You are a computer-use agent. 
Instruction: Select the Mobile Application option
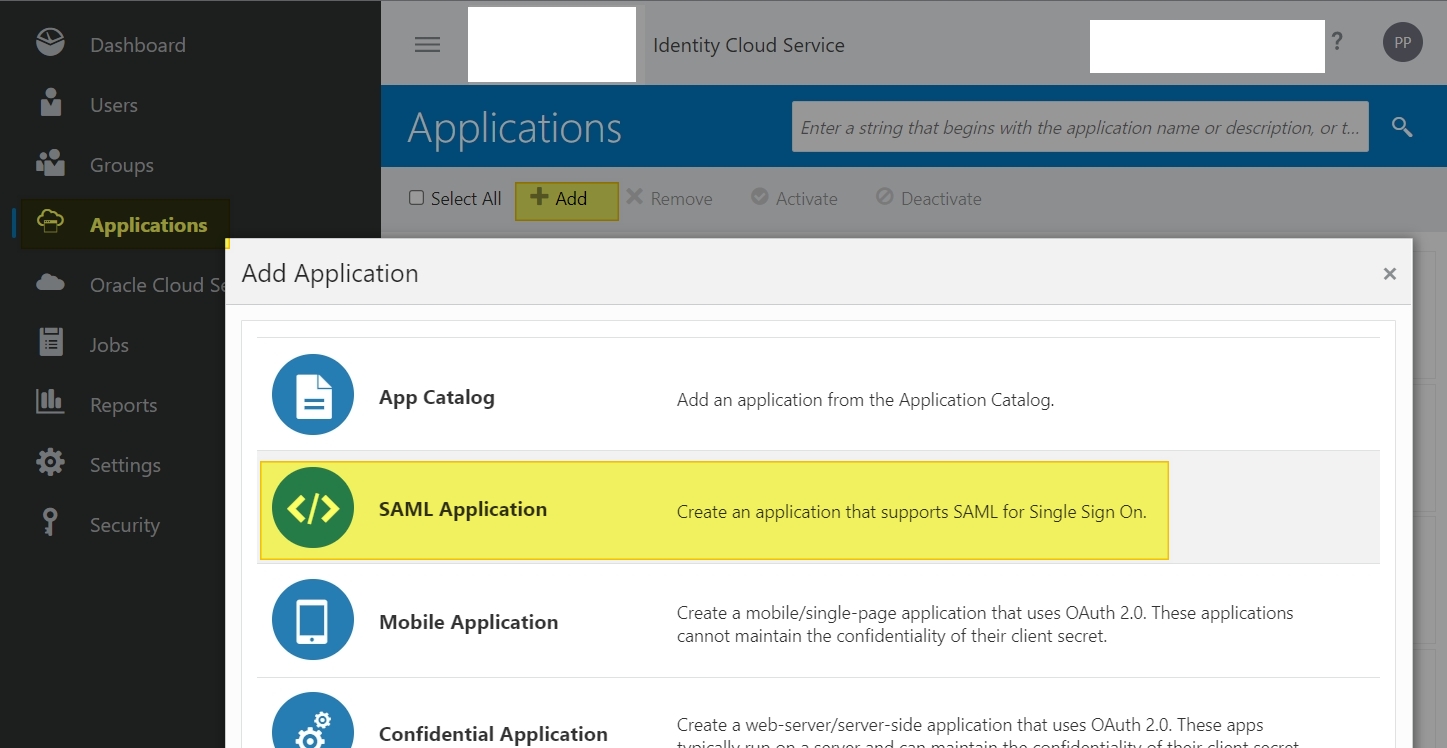[x=468, y=622]
